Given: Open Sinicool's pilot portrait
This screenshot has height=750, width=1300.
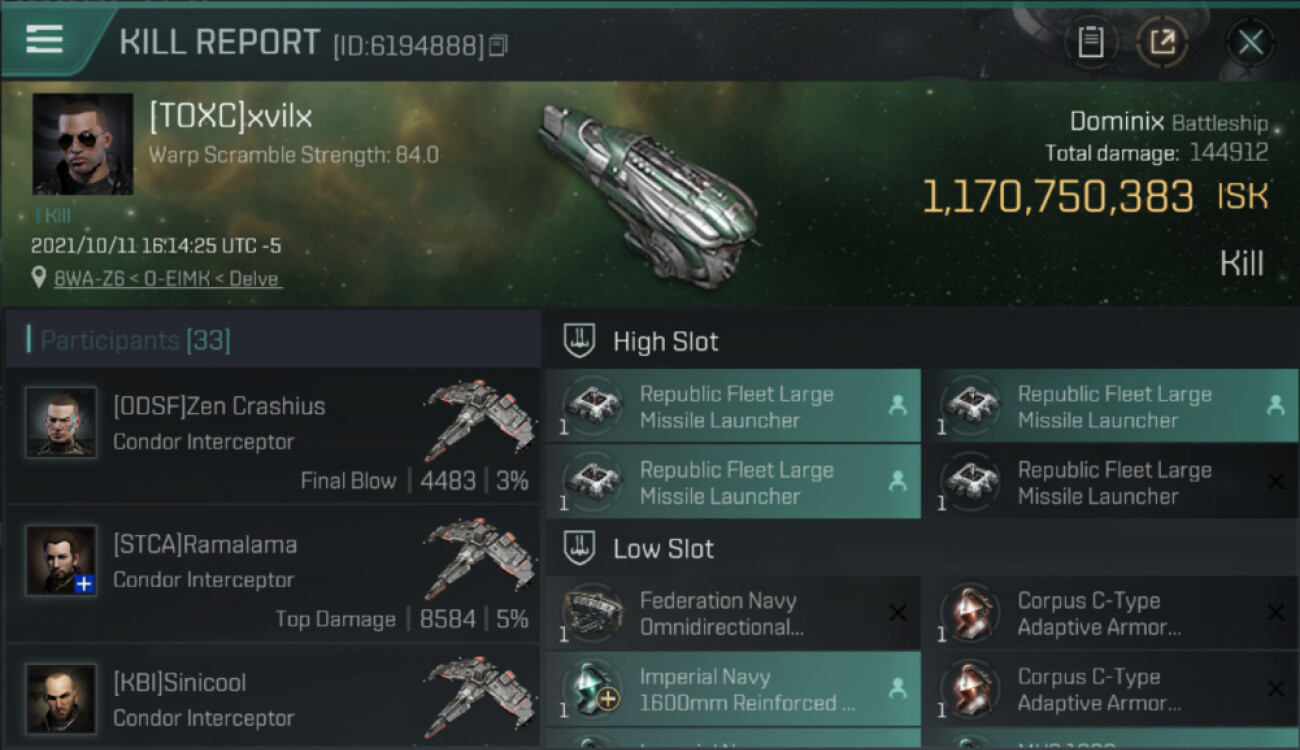Looking at the screenshot, I should coord(61,698).
